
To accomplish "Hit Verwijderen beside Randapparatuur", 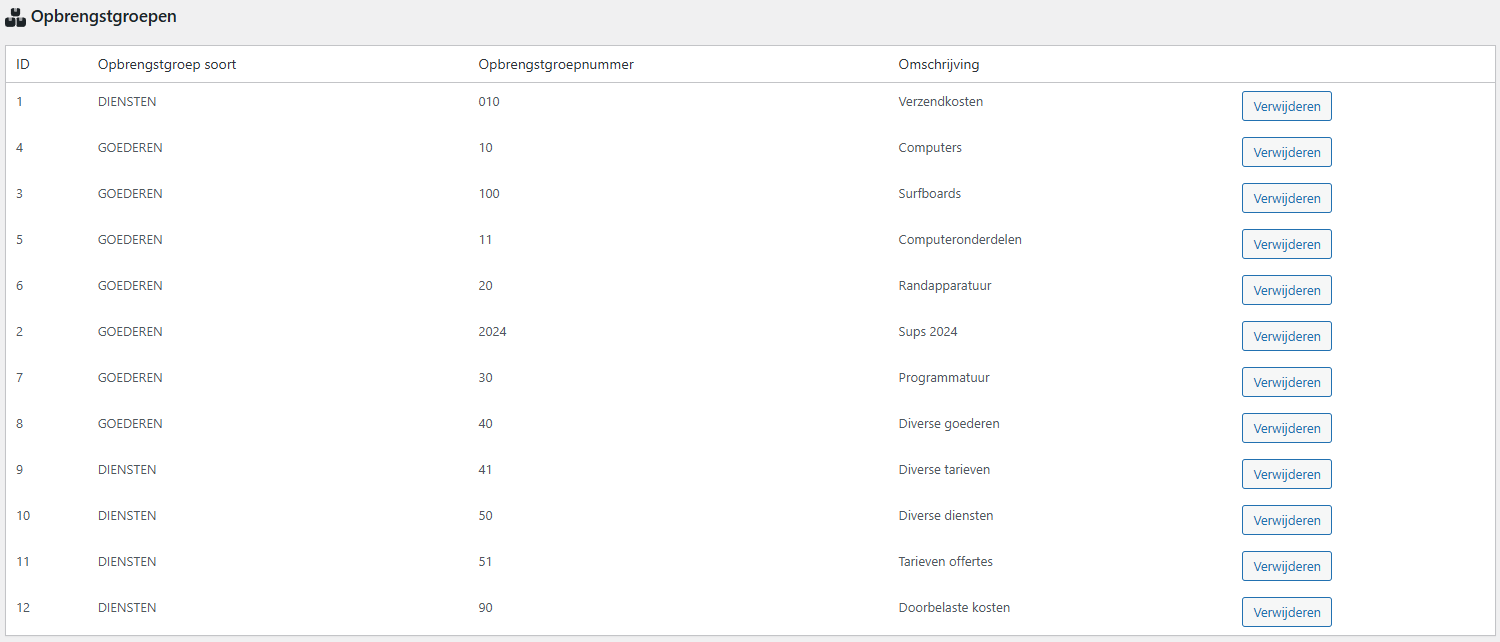I will pyautogui.click(x=1286, y=290).
